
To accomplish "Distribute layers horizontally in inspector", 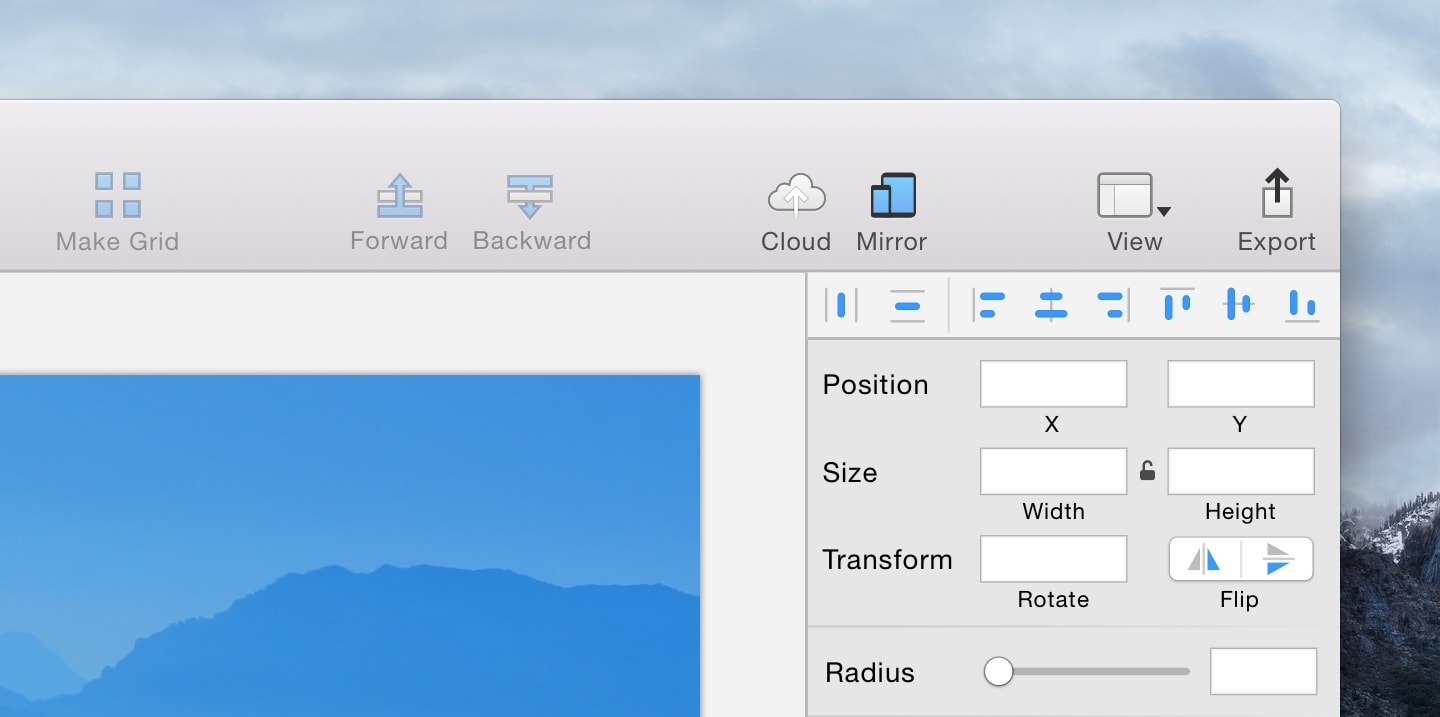I will [x=841, y=305].
